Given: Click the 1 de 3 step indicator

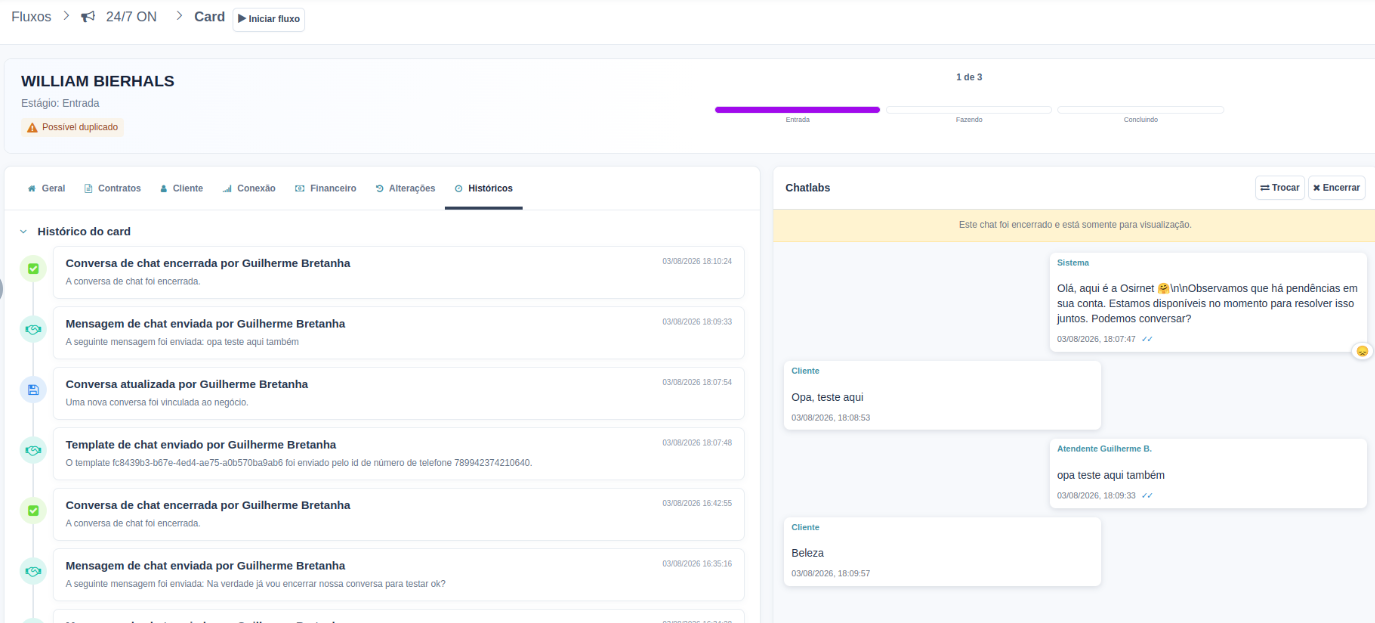Looking at the screenshot, I should tap(969, 77).
